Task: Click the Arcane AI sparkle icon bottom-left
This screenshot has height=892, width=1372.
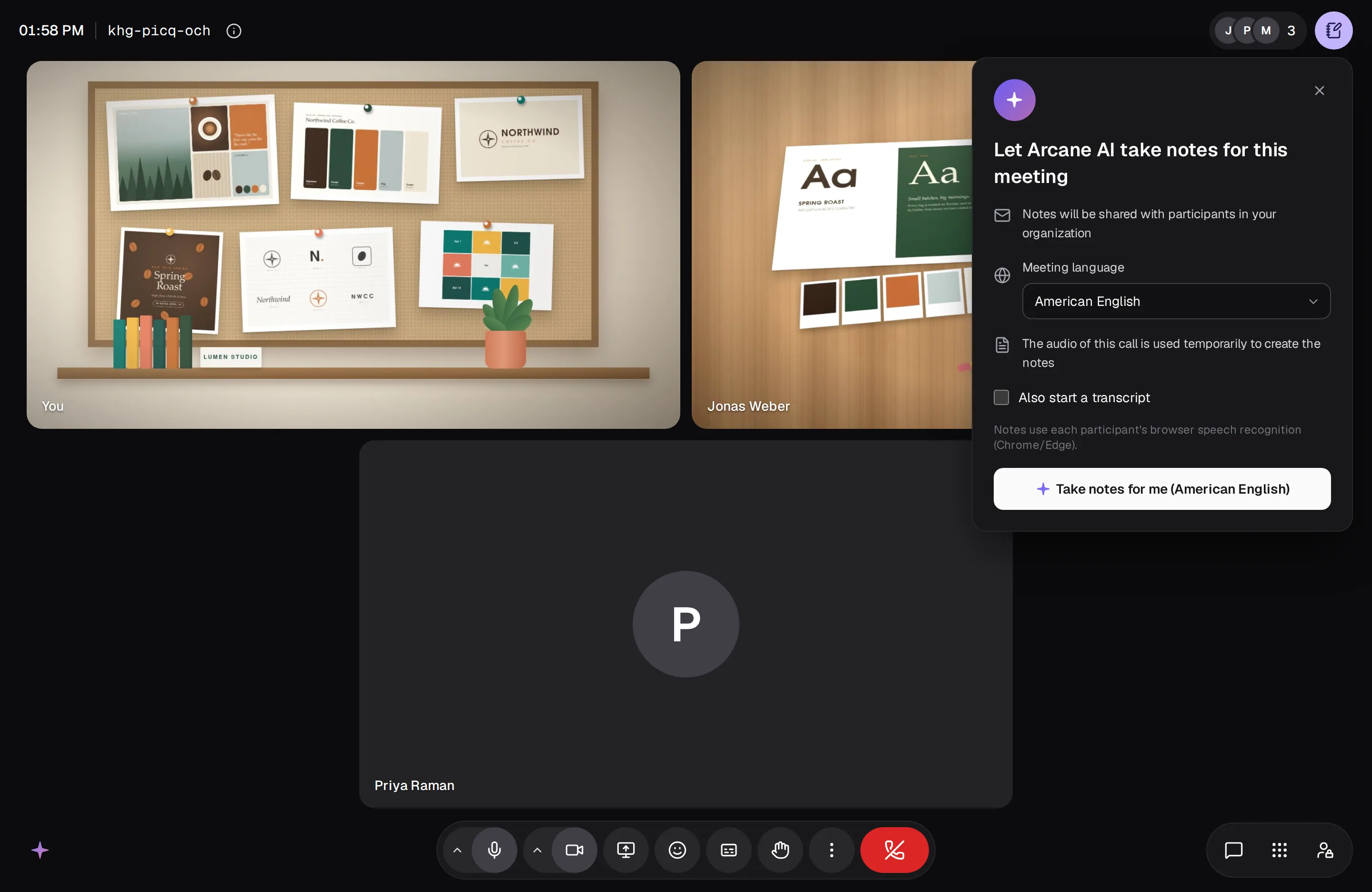Action: point(40,850)
